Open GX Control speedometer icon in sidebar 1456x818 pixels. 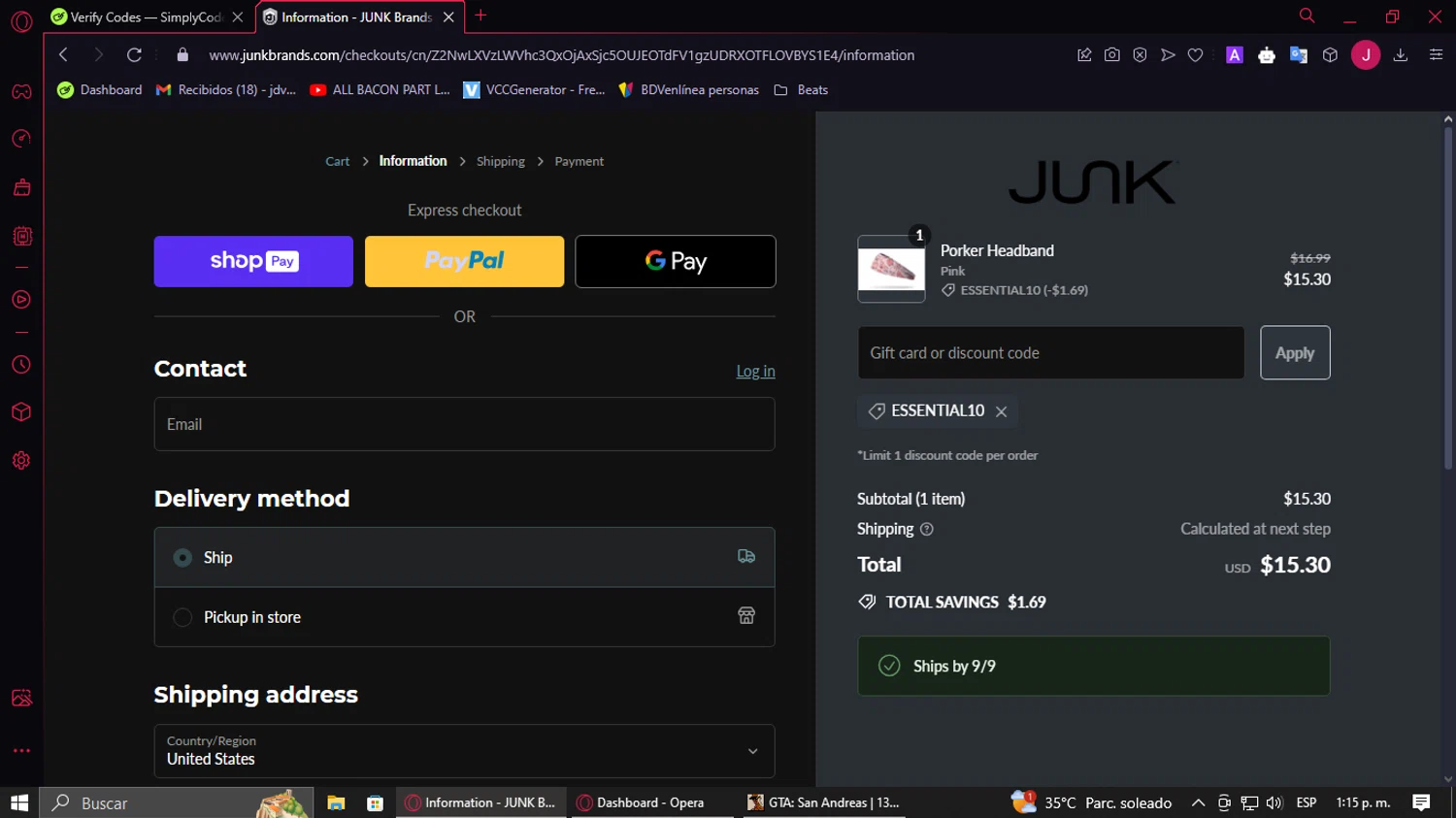(21, 139)
